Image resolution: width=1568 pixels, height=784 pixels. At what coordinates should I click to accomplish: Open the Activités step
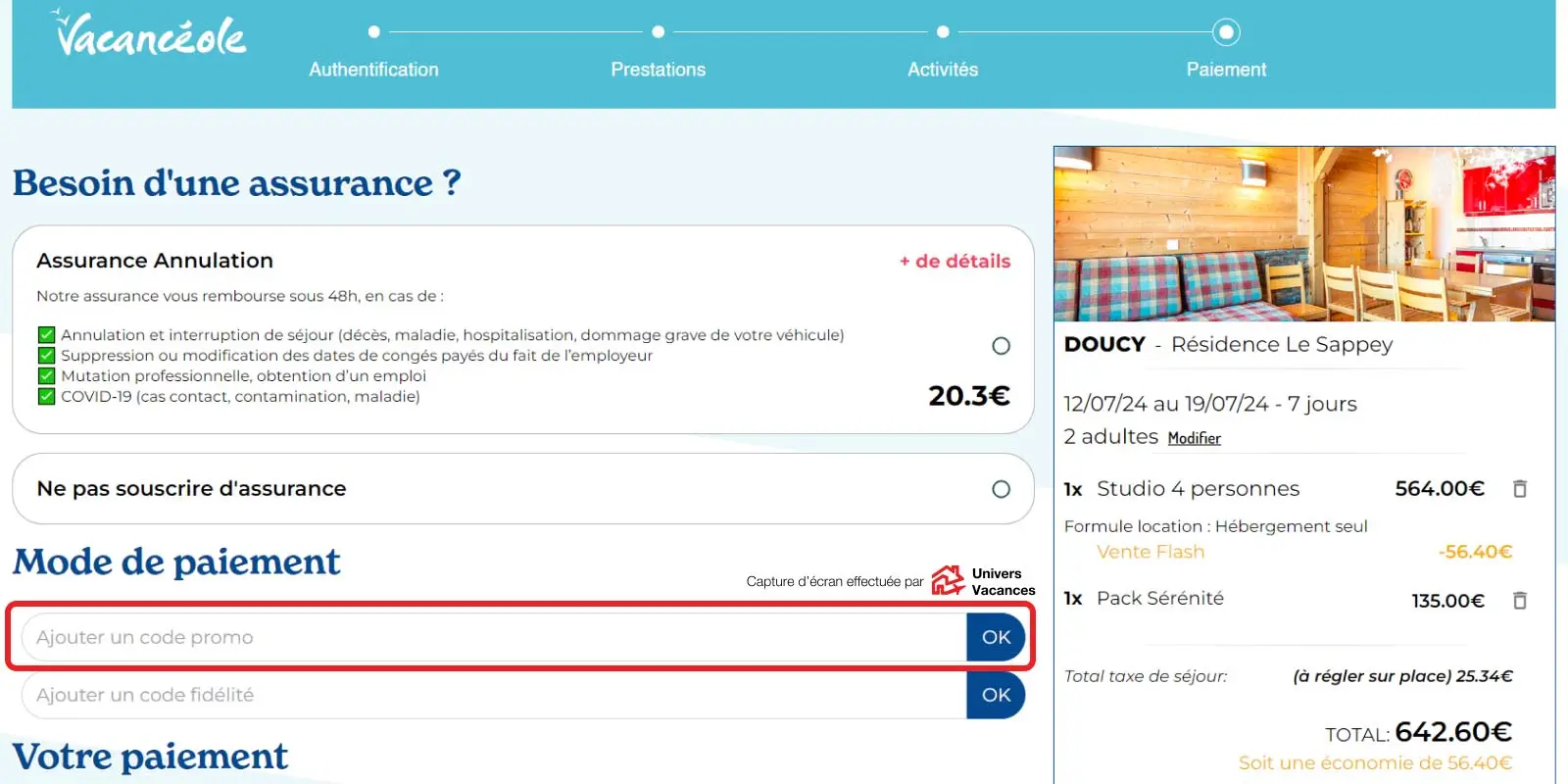[x=942, y=70]
